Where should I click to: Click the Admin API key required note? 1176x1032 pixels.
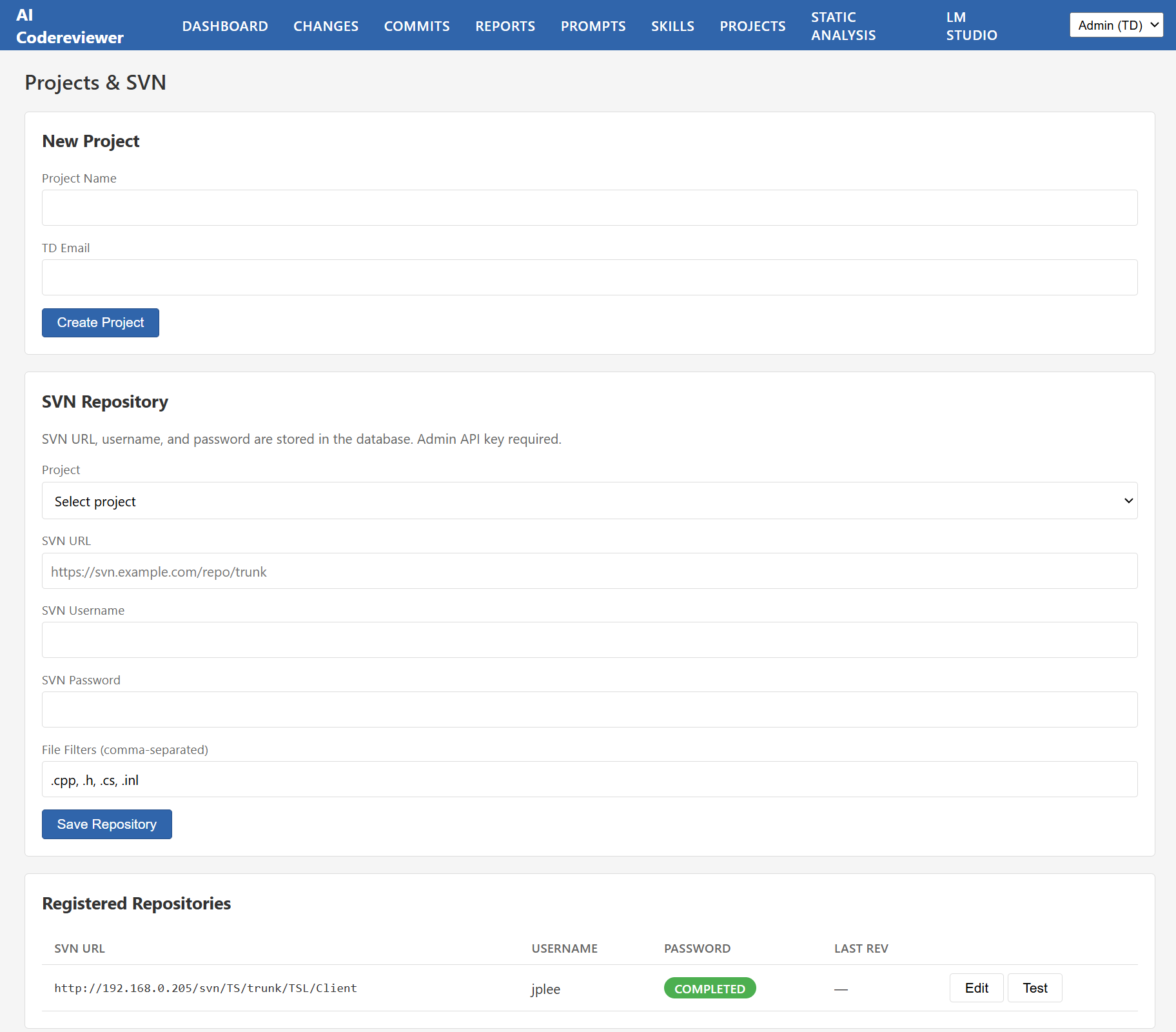coord(489,439)
